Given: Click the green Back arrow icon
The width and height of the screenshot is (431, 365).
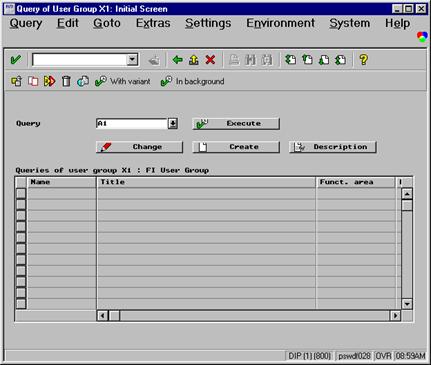Looking at the screenshot, I should 177,60.
